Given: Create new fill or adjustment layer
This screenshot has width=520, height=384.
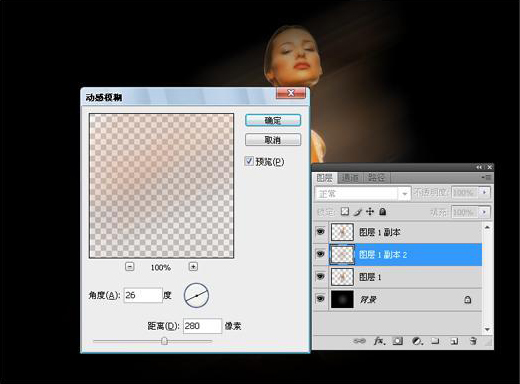Looking at the screenshot, I should coord(417,341).
